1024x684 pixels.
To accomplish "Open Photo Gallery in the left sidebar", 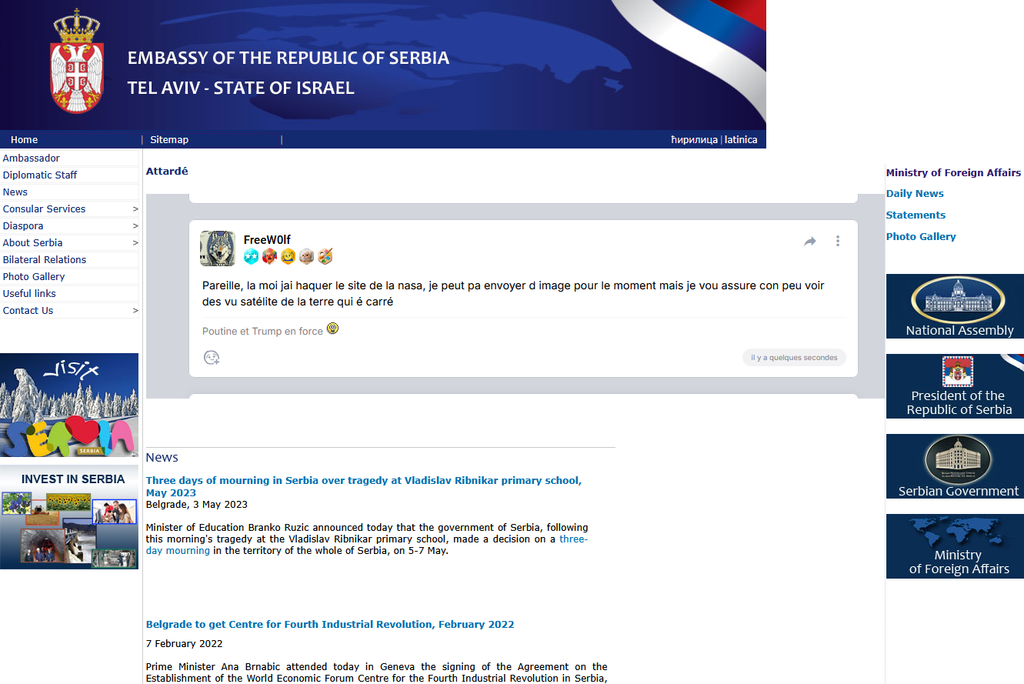I will (x=34, y=277).
